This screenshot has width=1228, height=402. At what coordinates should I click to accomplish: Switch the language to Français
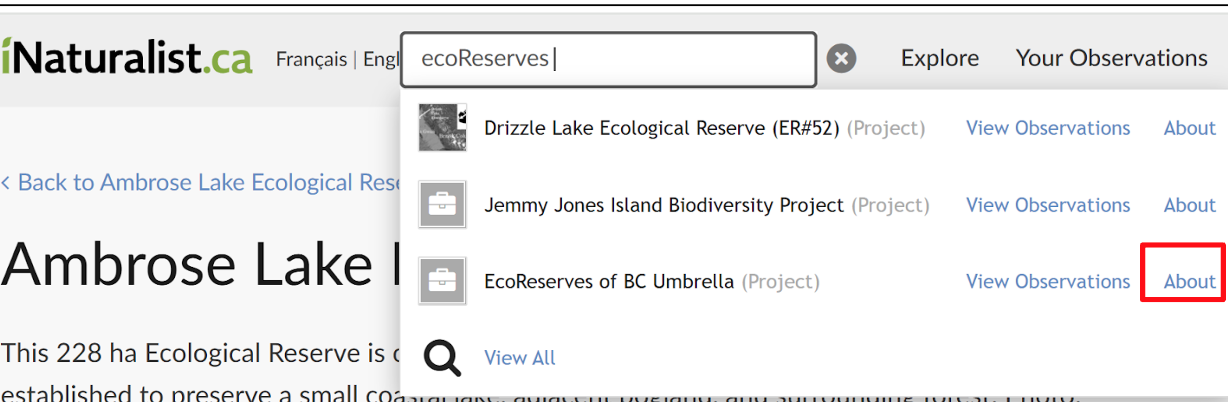pyautogui.click(x=311, y=60)
